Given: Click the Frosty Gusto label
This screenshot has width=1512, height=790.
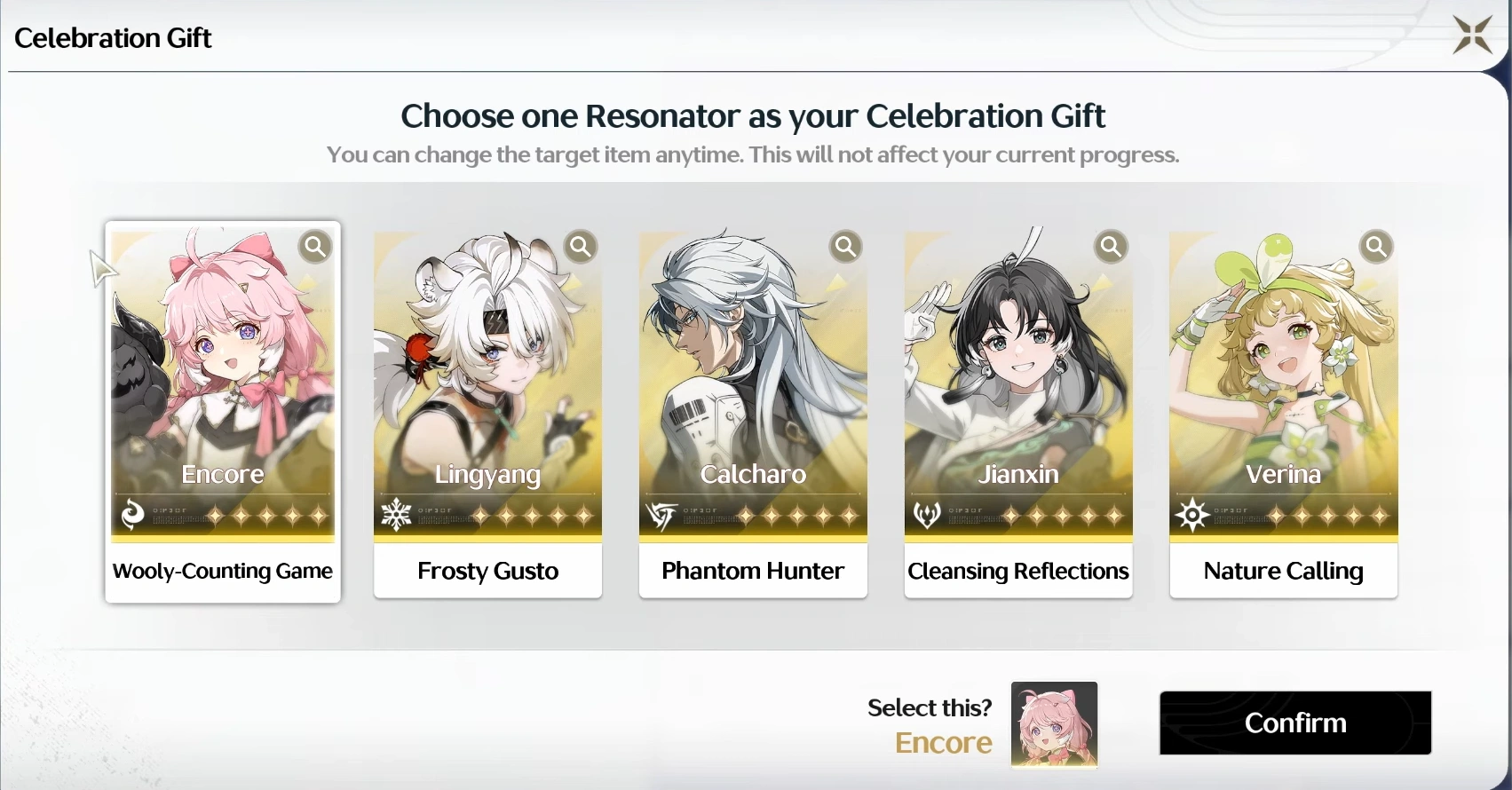Looking at the screenshot, I should pos(487,571).
